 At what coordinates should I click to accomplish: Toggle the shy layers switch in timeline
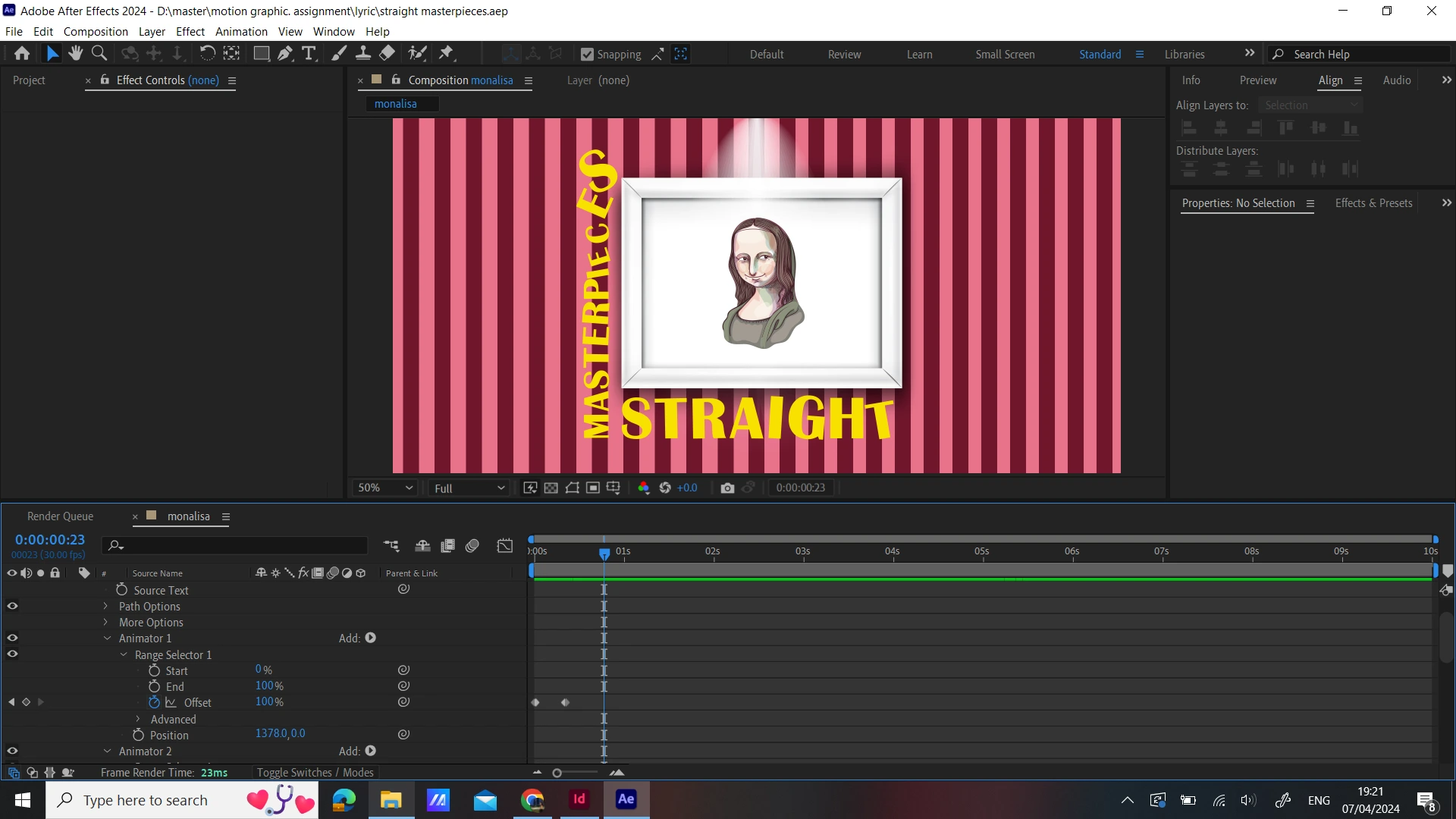coord(423,546)
